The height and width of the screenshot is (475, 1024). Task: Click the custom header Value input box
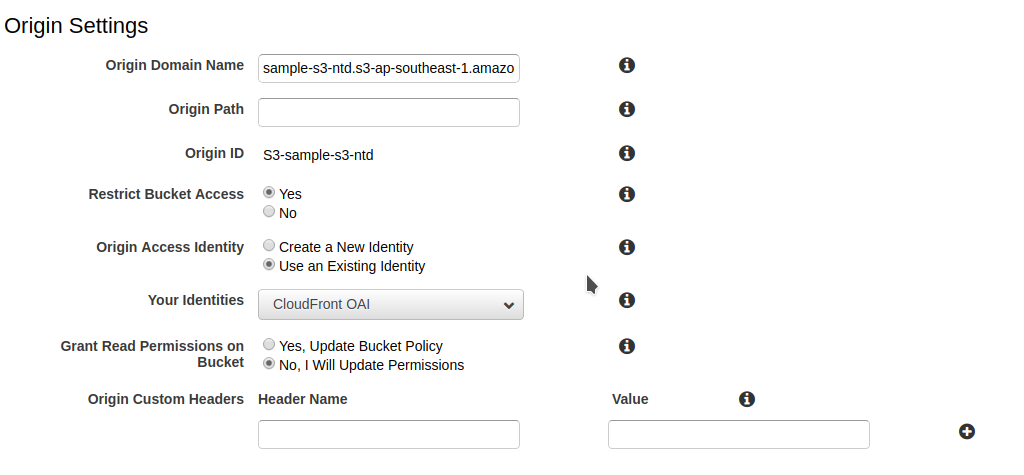738,434
